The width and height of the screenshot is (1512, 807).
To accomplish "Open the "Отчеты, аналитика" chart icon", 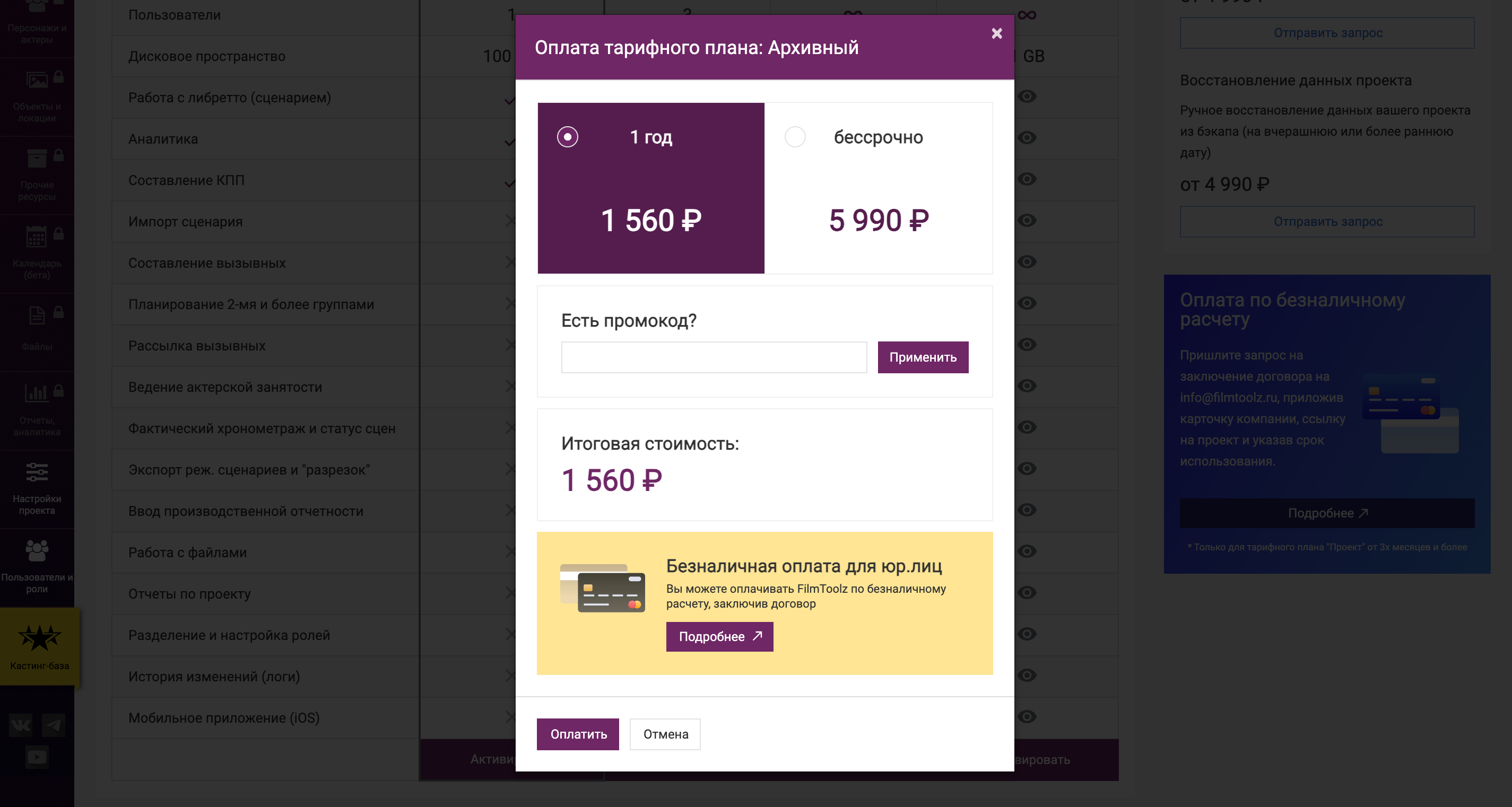I will click(x=37, y=392).
